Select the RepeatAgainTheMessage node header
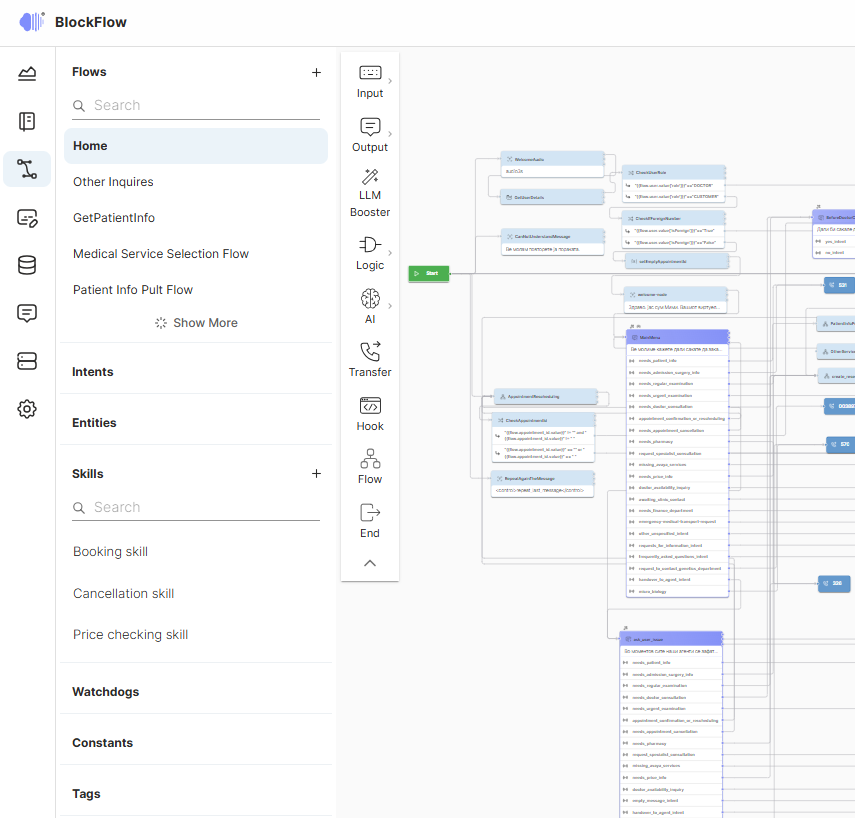The height and width of the screenshot is (818, 855). [542, 478]
